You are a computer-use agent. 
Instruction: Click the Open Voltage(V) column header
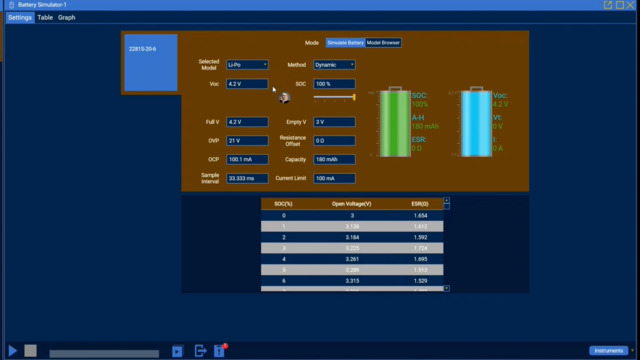[351, 204]
